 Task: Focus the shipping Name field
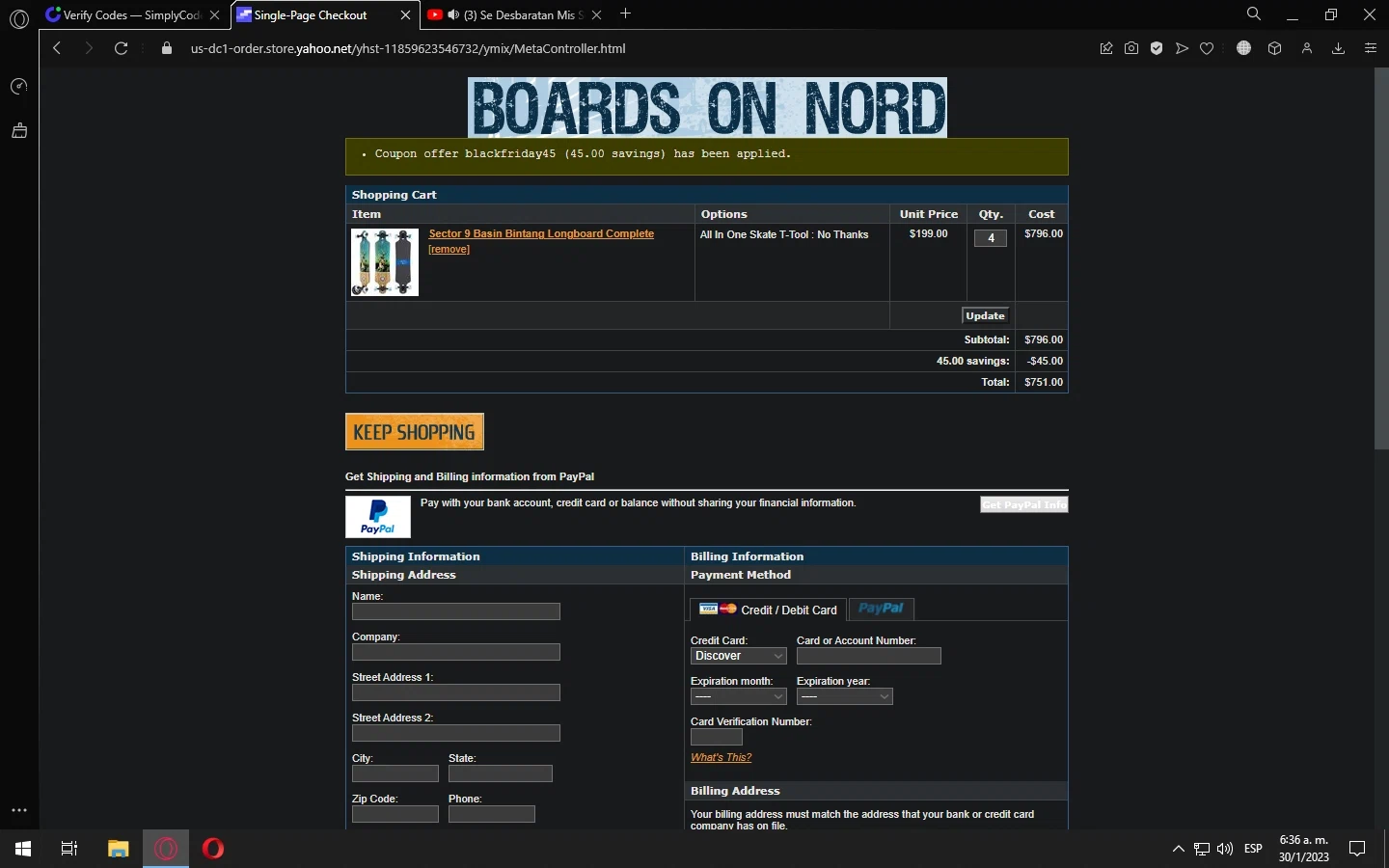[x=456, y=611]
